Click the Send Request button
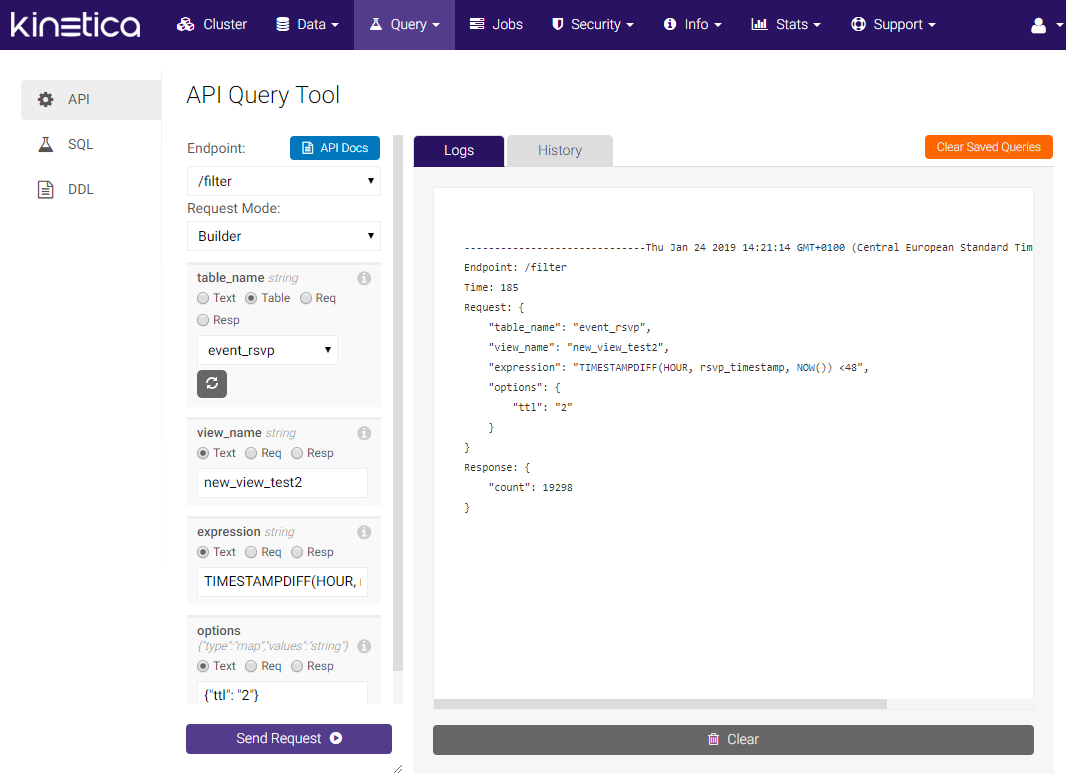 tap(289, 739)
